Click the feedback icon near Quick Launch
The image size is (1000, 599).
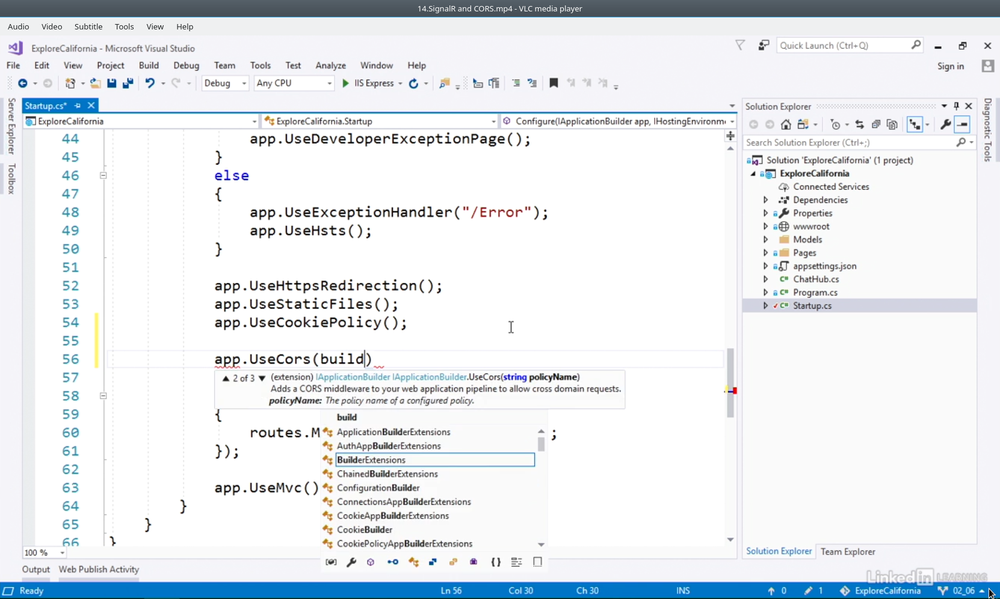(763, 45)
